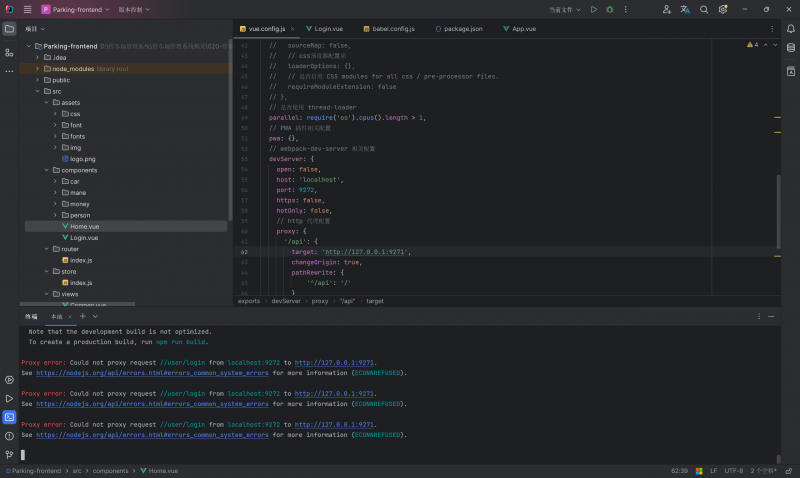The height and width of the screenshot is (478, 800).
Task: Open IDE settings gear icon
Action: coord(721,9)
